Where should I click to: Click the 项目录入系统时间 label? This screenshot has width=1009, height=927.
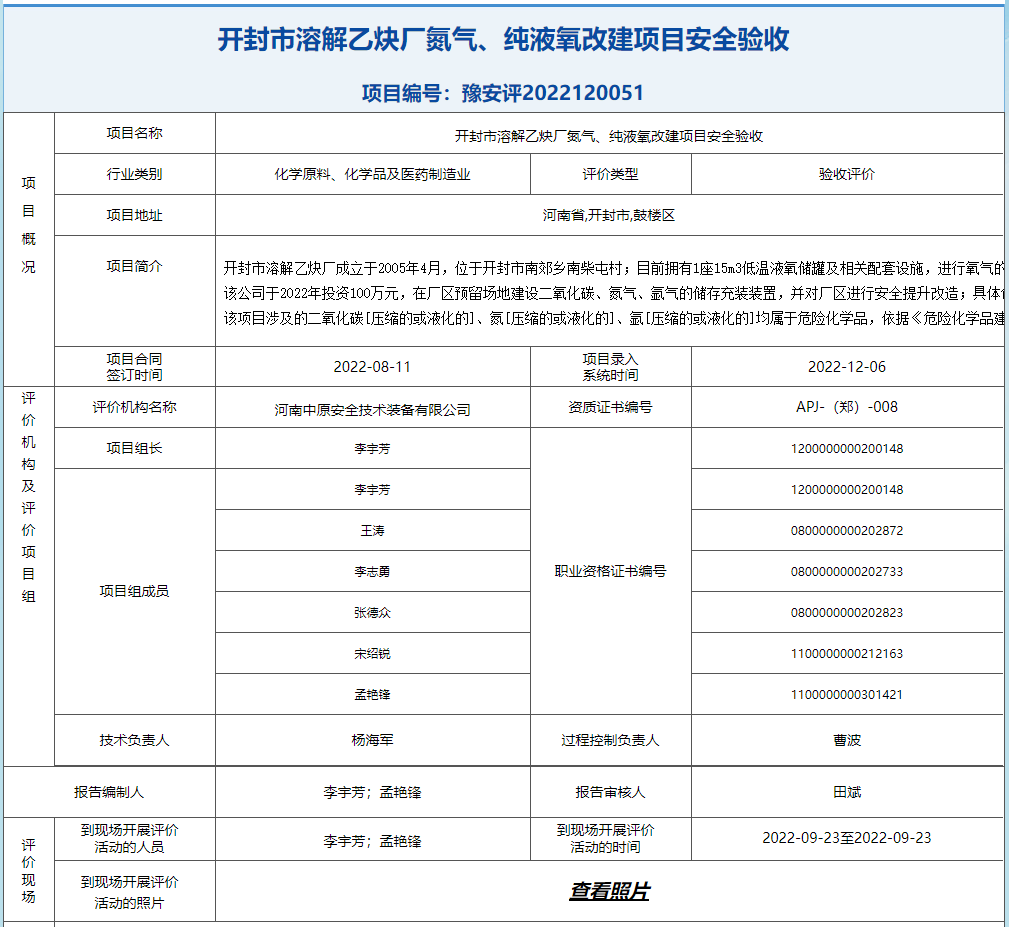[x=610, y=367]
